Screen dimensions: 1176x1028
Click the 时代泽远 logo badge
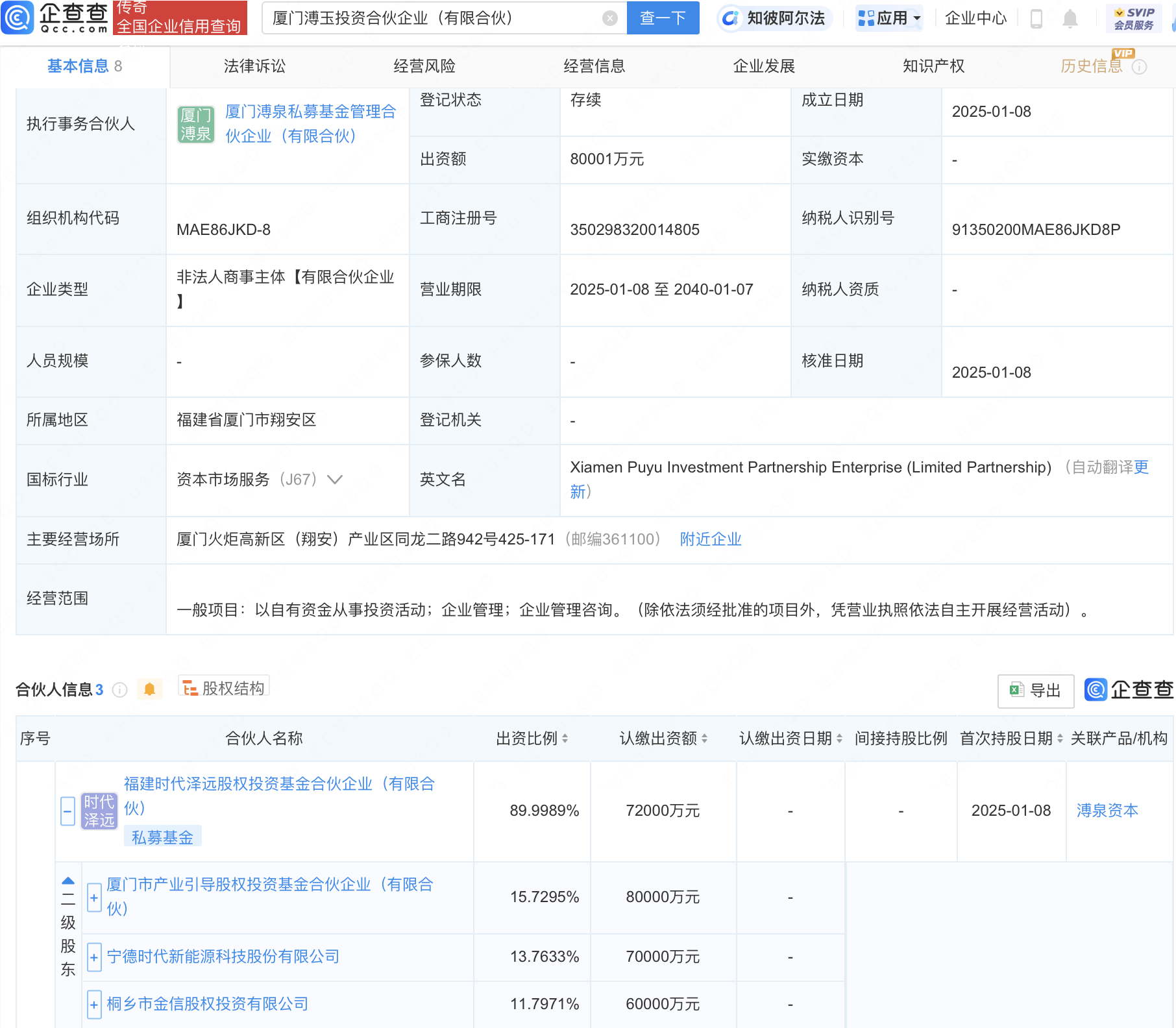click(x=99, y=811)
